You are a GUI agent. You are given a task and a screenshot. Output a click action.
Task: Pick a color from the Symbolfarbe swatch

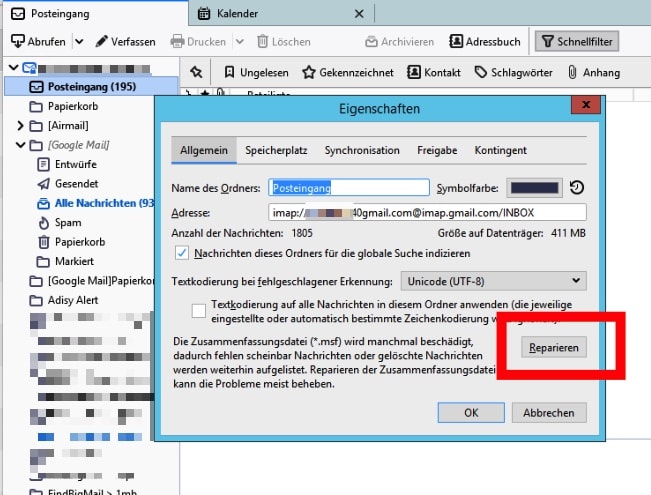coord(535,188)
